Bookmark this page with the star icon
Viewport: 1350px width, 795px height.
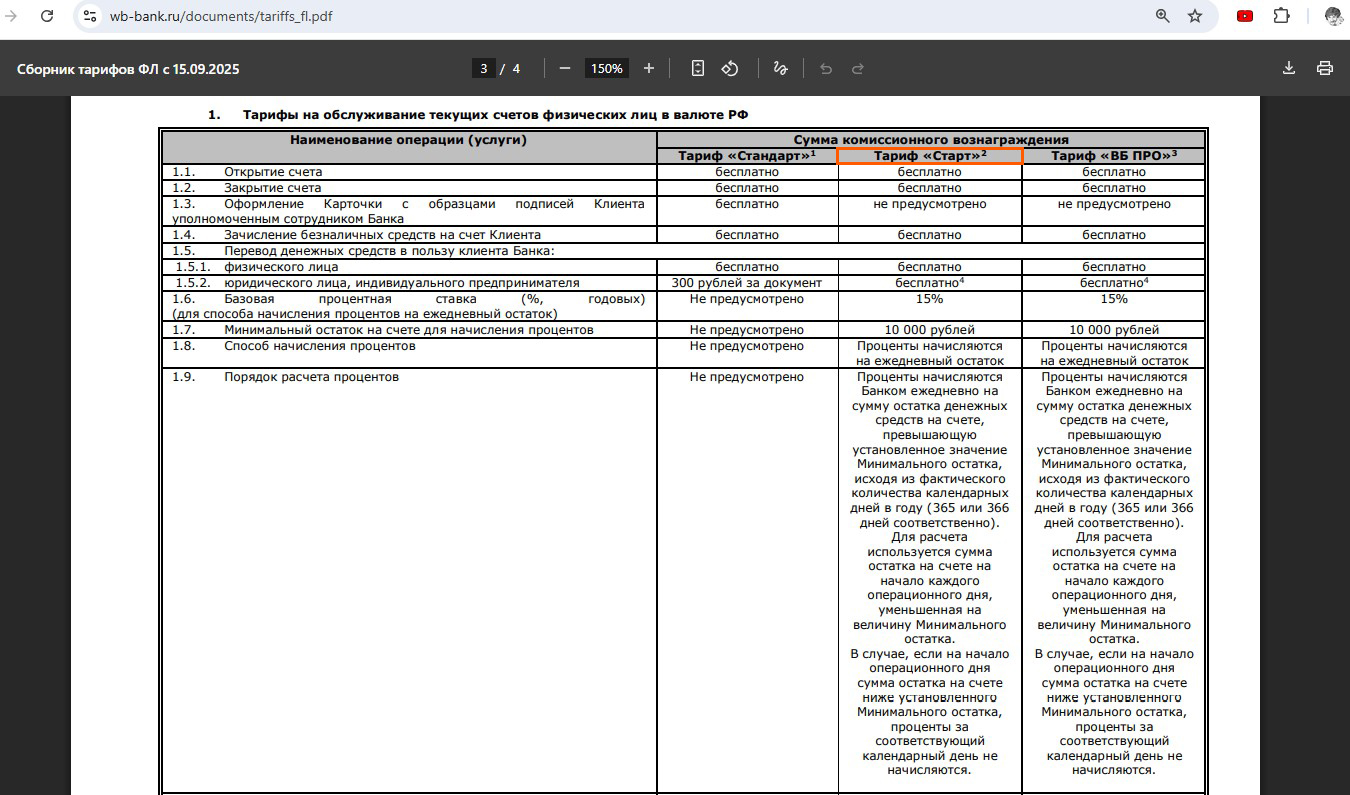(x=1194, y=16)
